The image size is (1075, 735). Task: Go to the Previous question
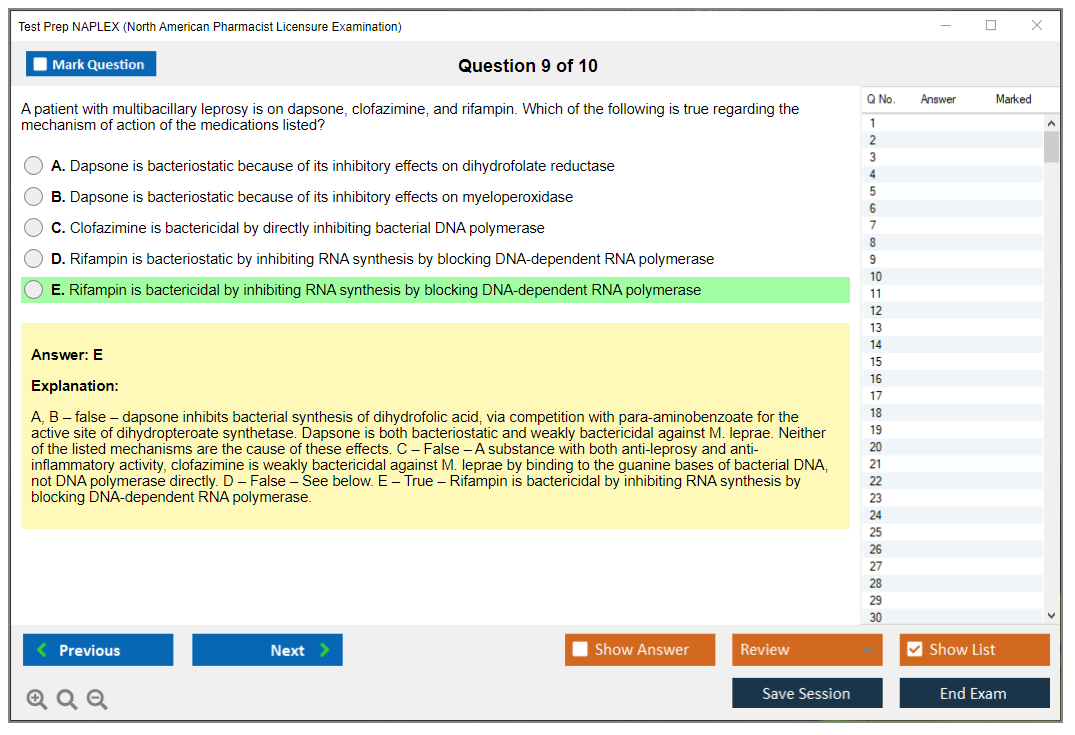point(98,650)
